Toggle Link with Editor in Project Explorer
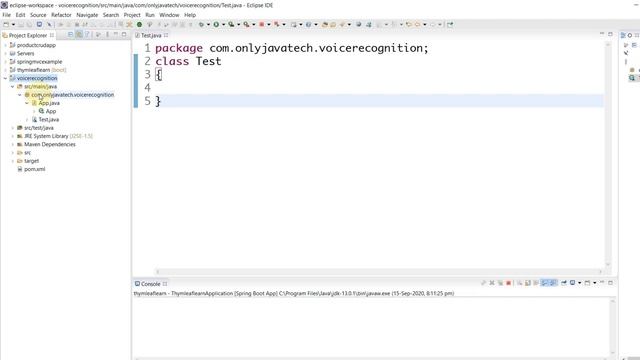Screen dimensions: 640x360 click(79, 35)
